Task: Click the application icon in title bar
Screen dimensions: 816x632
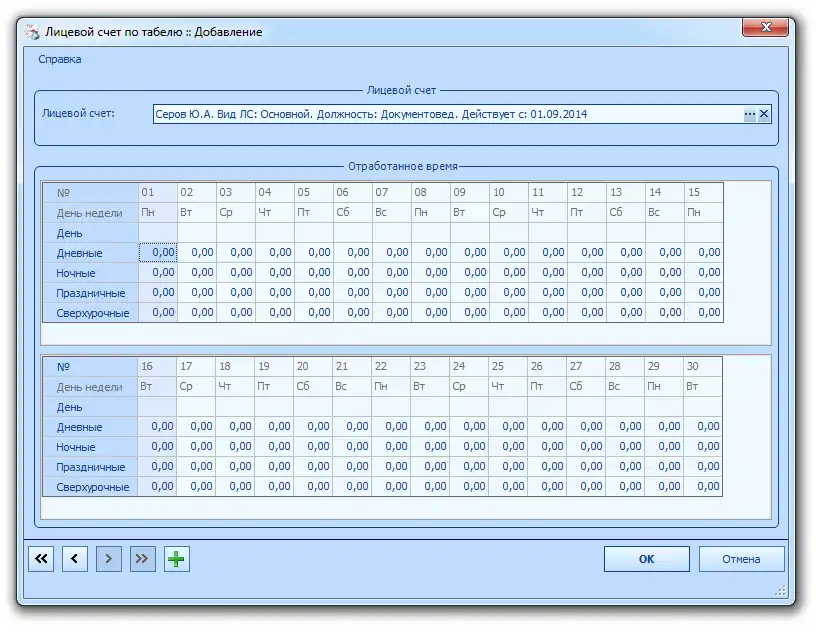Action: [x=33, y=32]
